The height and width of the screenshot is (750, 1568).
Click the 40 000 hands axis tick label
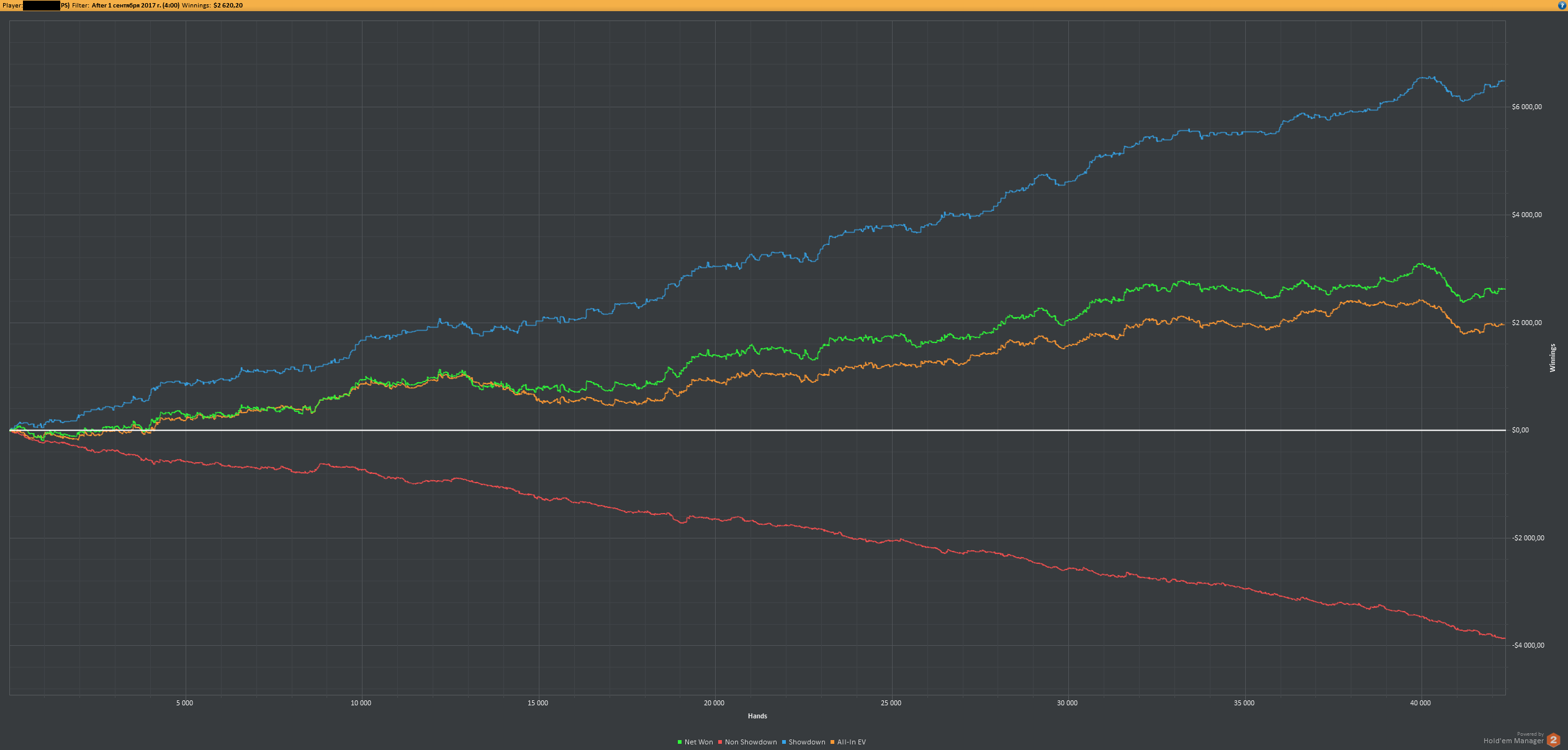pos(1420,703)
